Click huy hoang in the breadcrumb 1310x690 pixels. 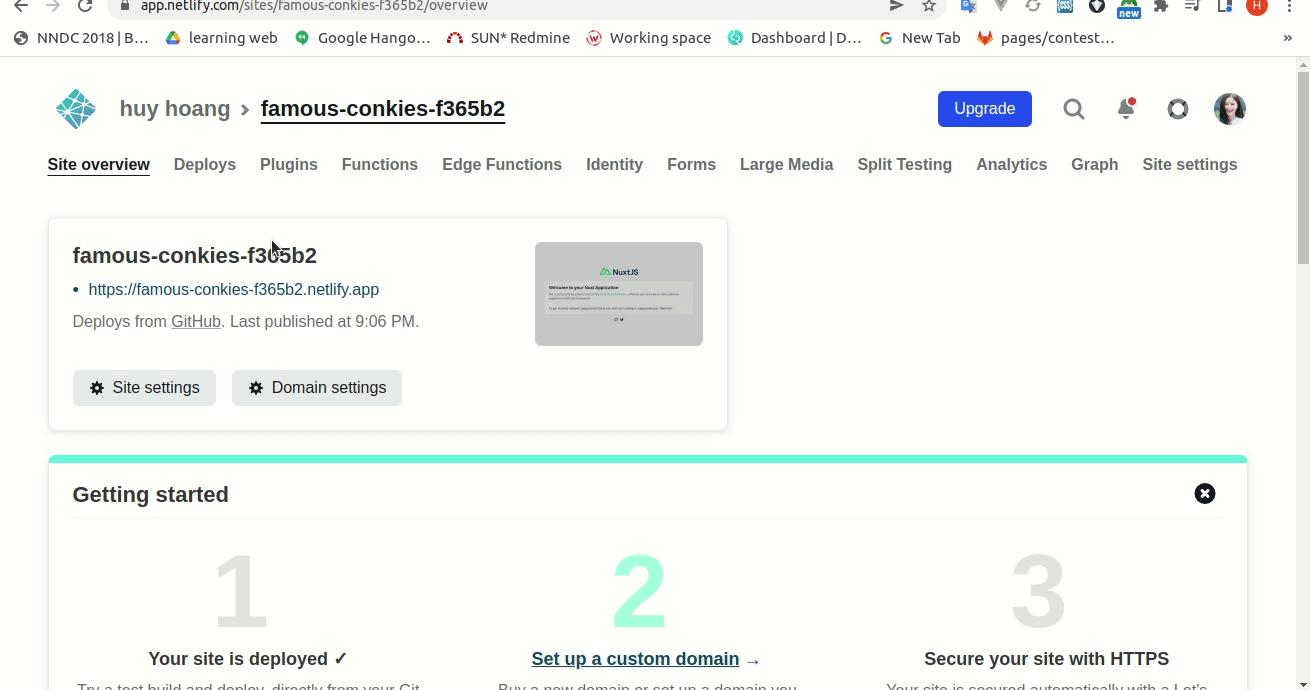(175, 108)
